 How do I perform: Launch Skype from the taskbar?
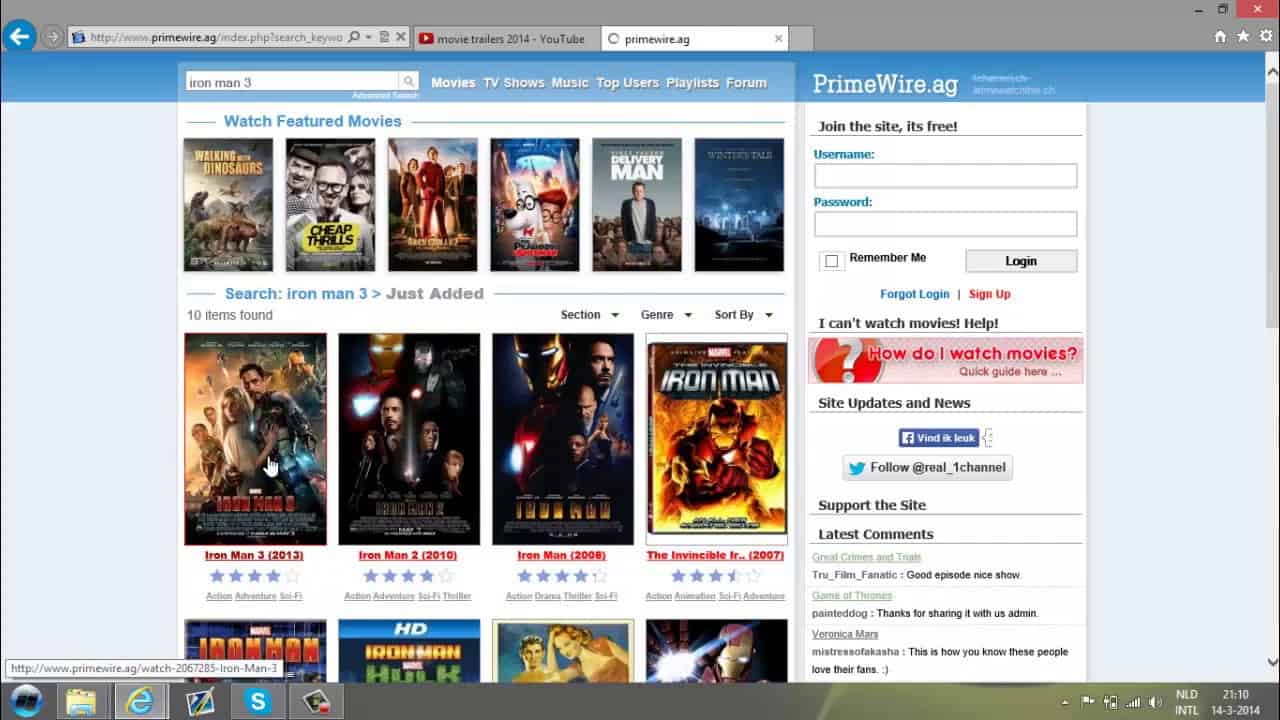pyautogui.click(x=258, y=701)
